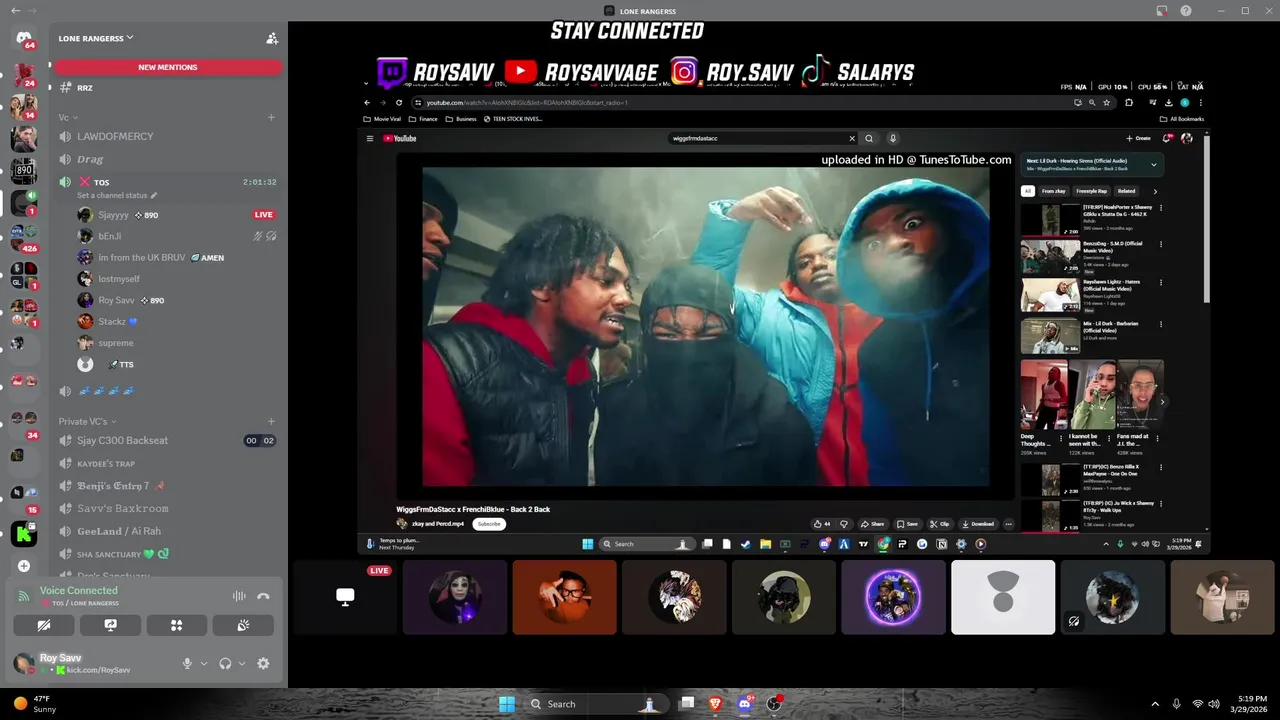
Task: Open Discord inbox icon in title bar
Action: click(1162, 11)
